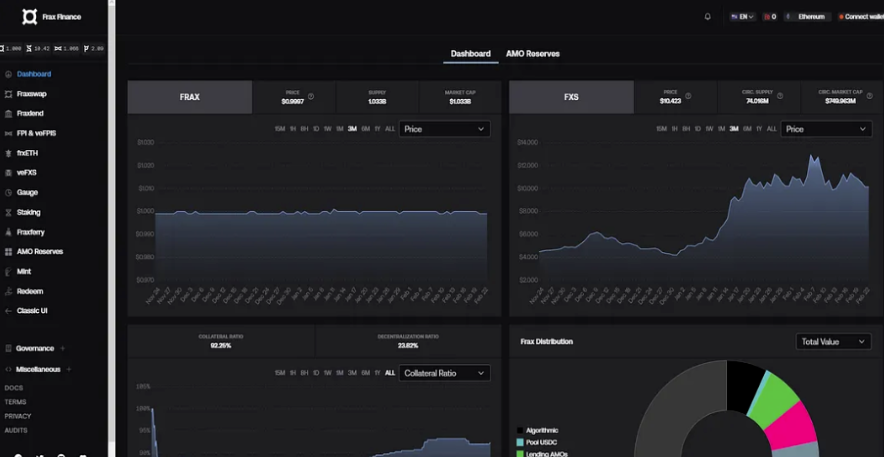Go to Fraxlend in the sidebar
This screenshot has width=884, height=457.
pyautogui.click(x=30, y=113)
